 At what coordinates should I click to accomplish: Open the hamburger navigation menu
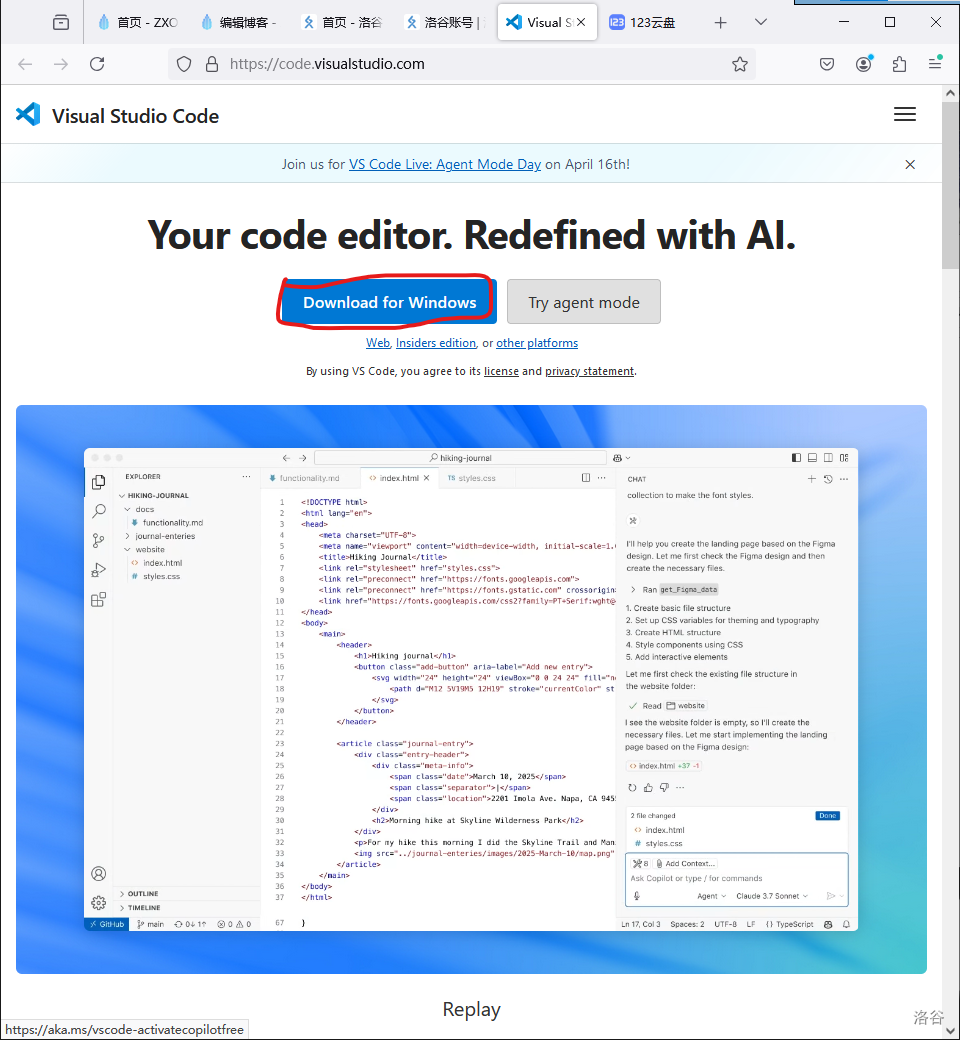tap(904, 115)
